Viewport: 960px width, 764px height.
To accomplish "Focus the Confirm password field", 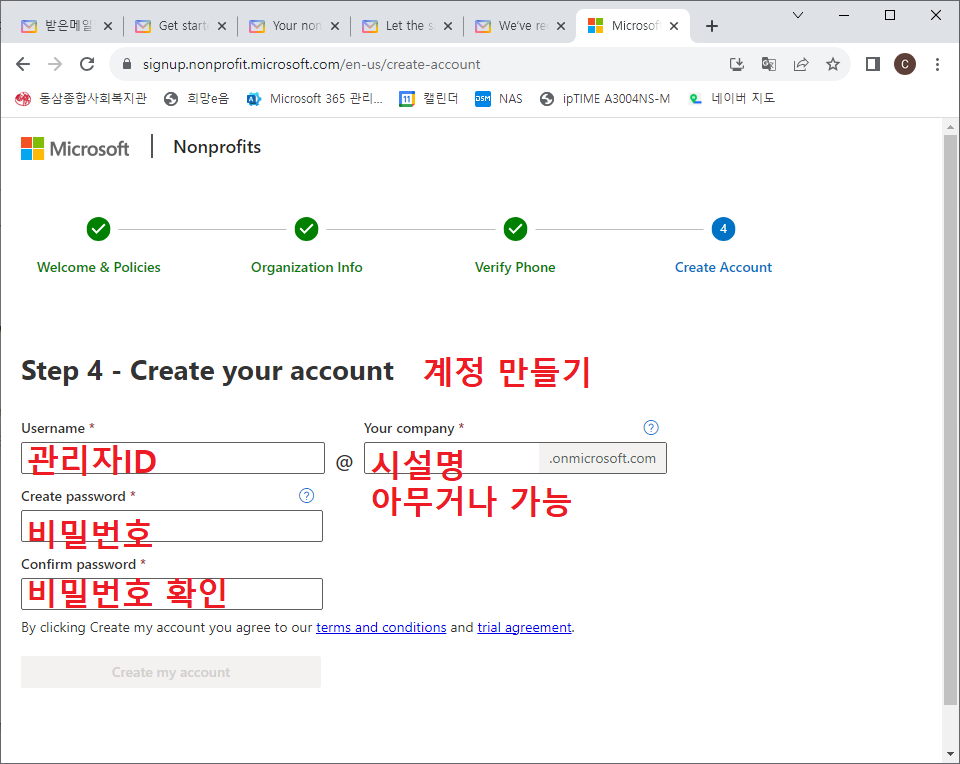I will pyautogui.click(x=172, y=594).
